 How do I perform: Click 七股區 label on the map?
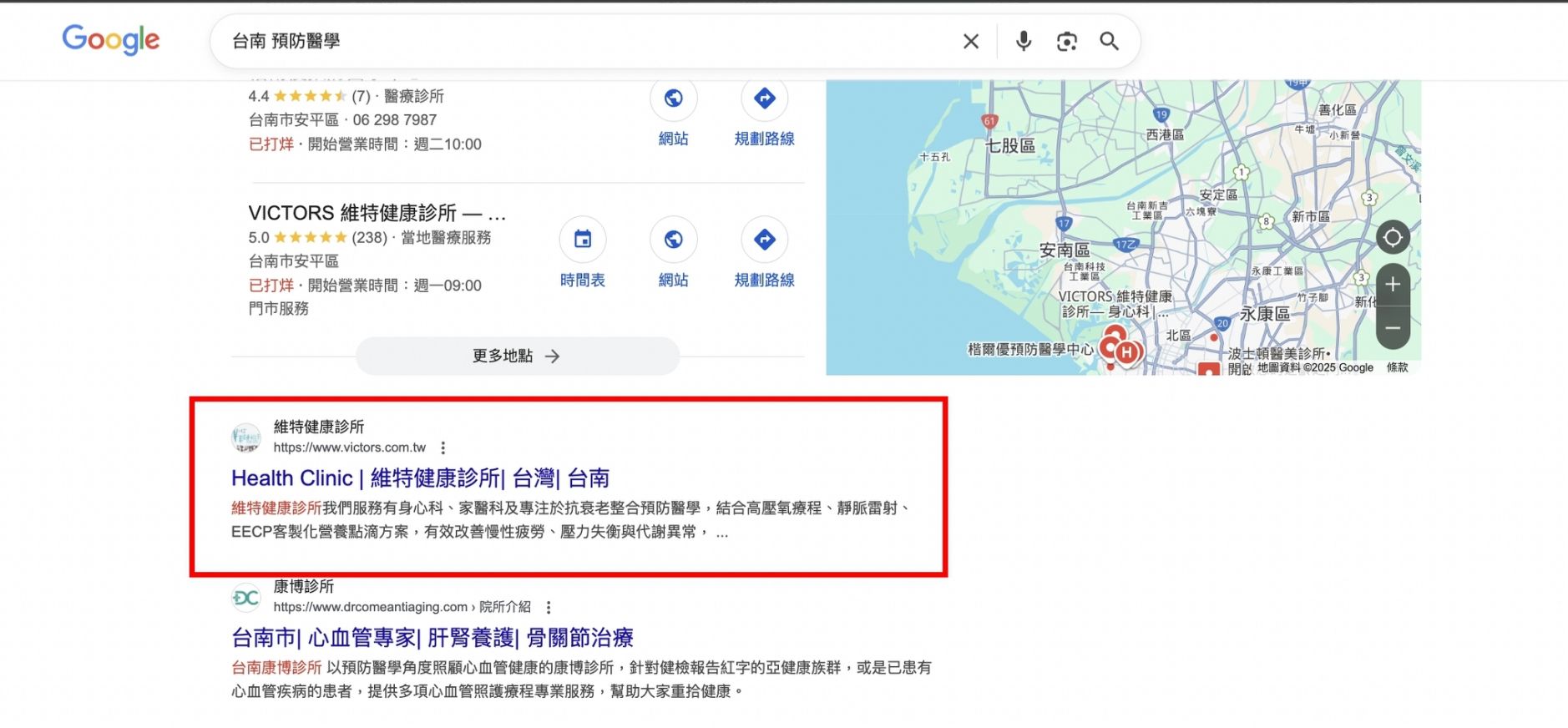1010,146
